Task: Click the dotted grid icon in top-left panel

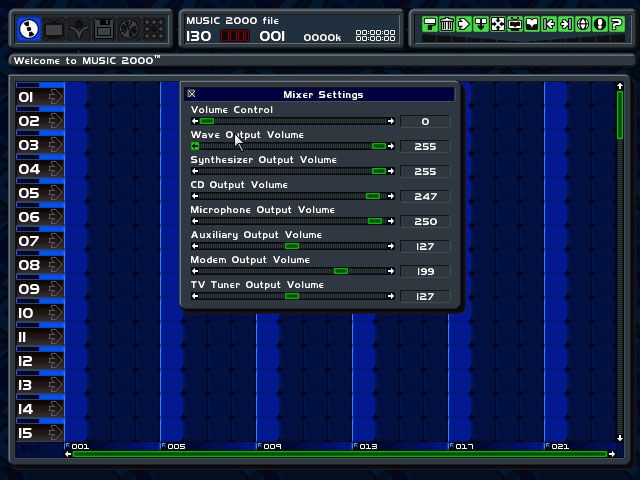Action: pos(153,29)
